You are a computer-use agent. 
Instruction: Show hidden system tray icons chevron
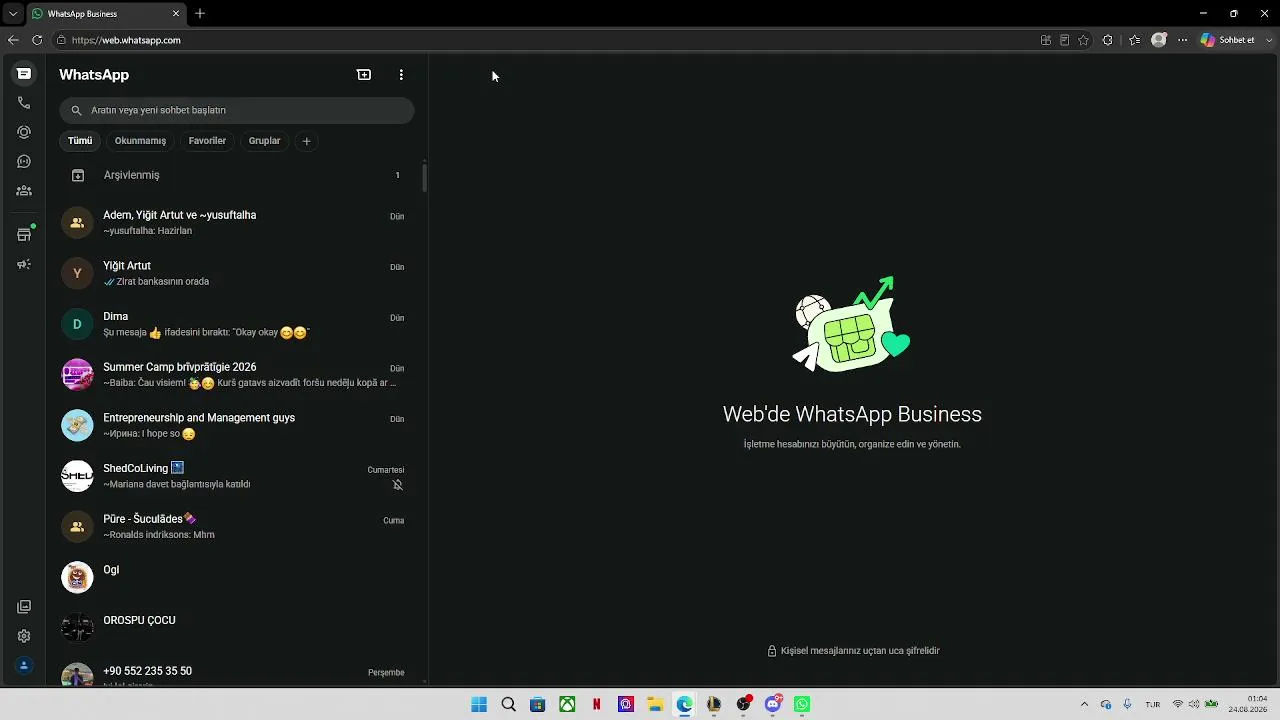tap(1084, 704)
